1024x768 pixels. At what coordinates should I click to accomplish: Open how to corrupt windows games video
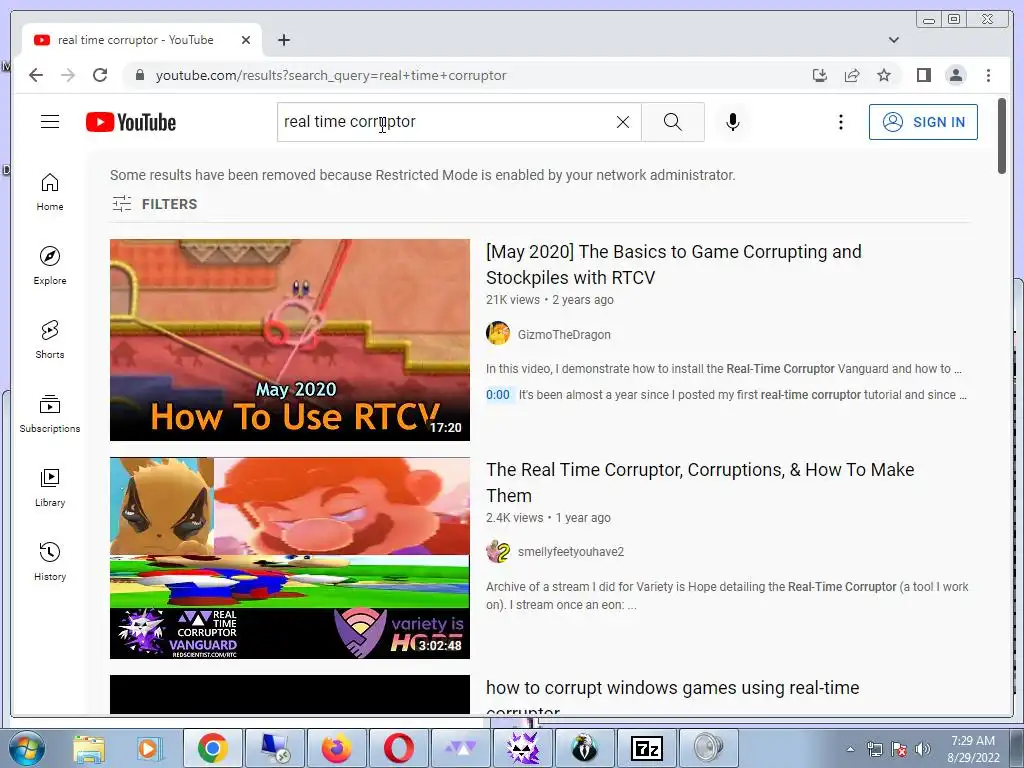point(673,696)
